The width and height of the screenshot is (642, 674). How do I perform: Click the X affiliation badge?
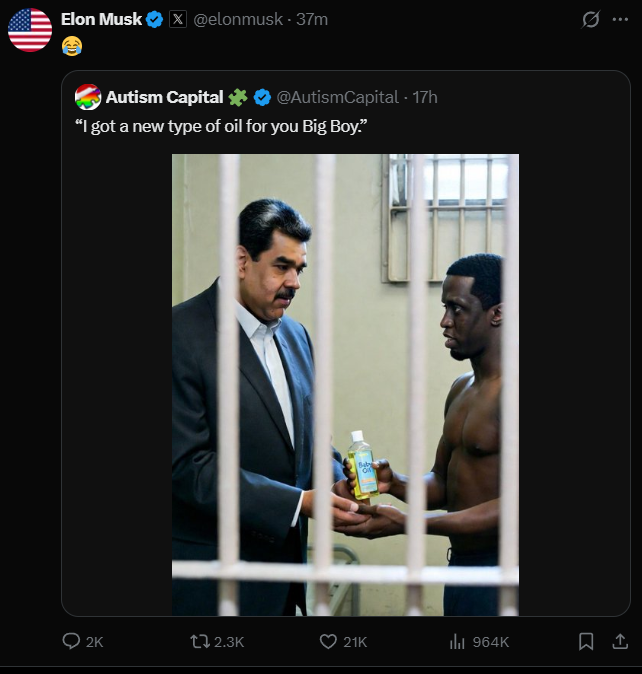[178, 19]
